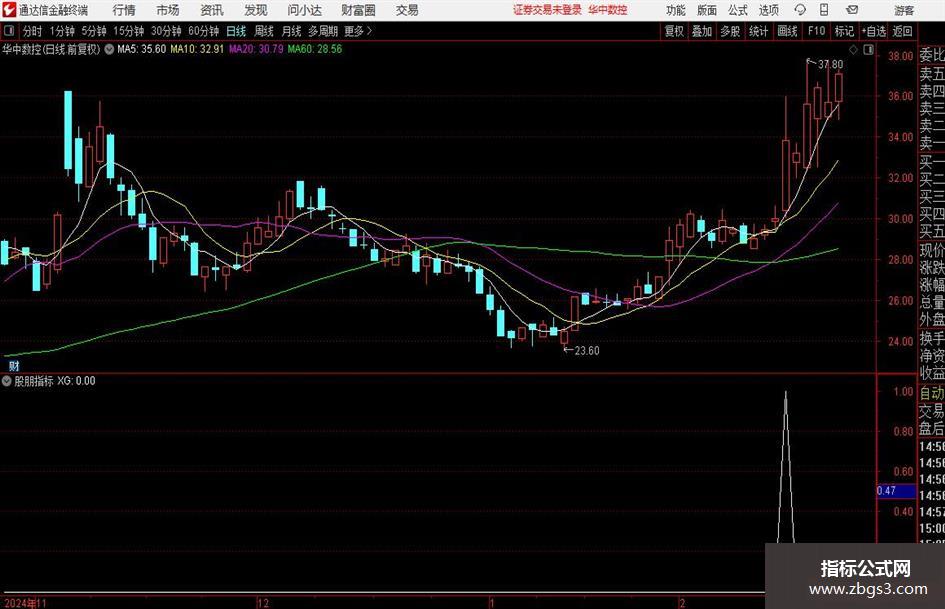Viewport: 945px width, 609px height.
Task: Expand the main chart indicator settings dropdown
Action: [109, 49]
